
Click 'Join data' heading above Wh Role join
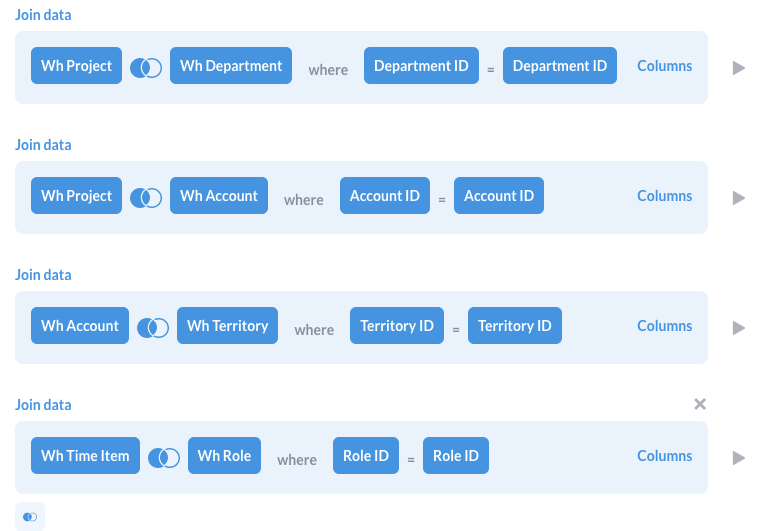(43, 405)
